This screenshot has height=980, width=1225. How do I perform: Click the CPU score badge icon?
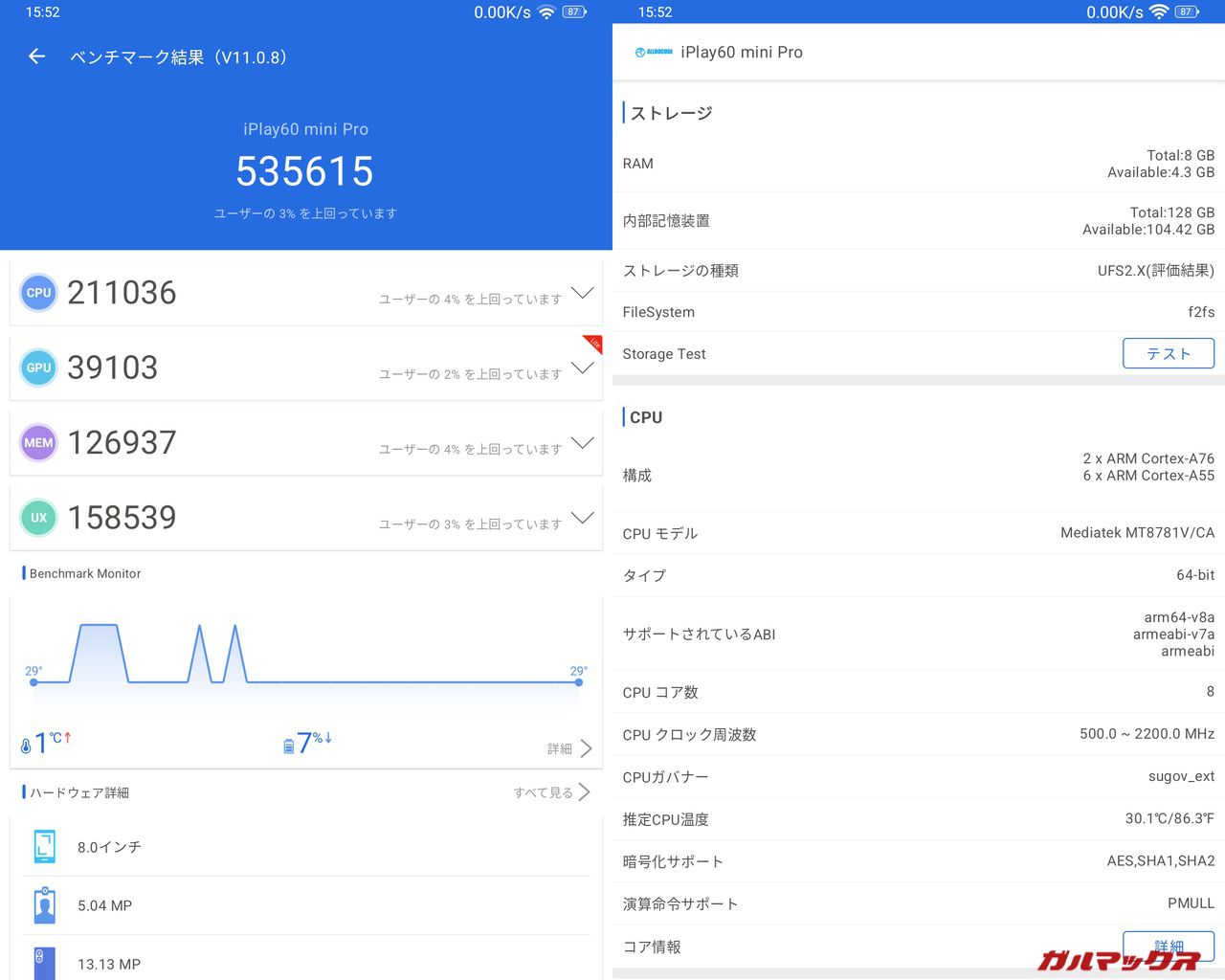(x=39, y=293)
